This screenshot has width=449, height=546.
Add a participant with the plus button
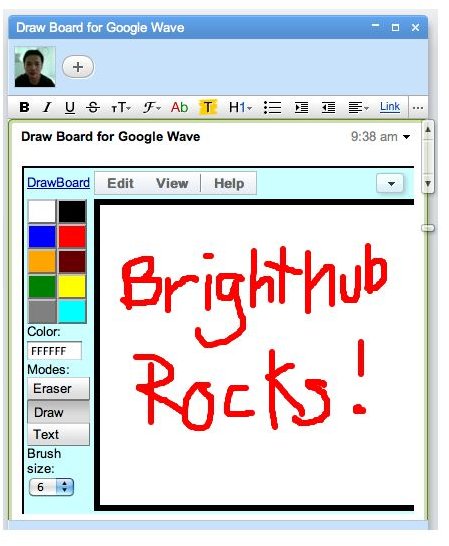pyautogui.click(x=78, y=67)
